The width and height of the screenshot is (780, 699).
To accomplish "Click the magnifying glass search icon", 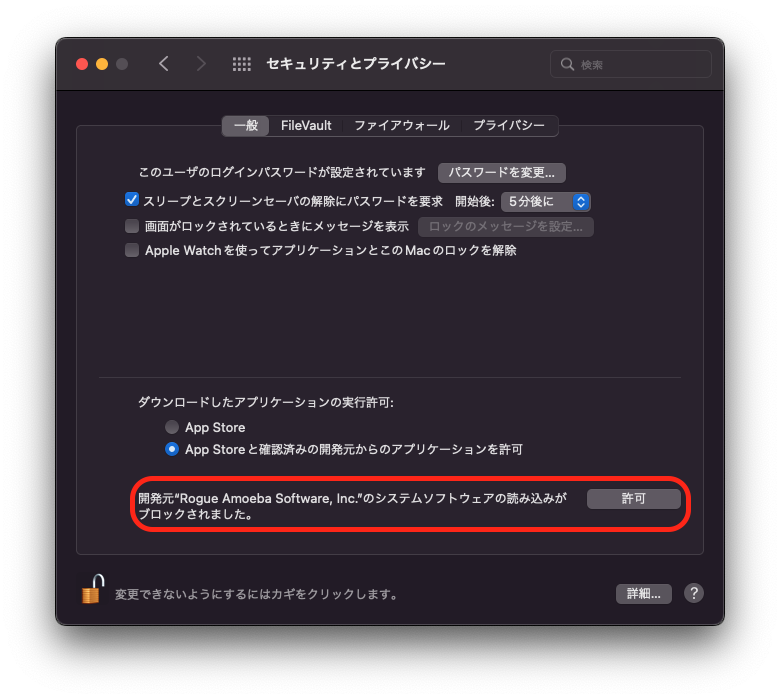I will 567,64.
